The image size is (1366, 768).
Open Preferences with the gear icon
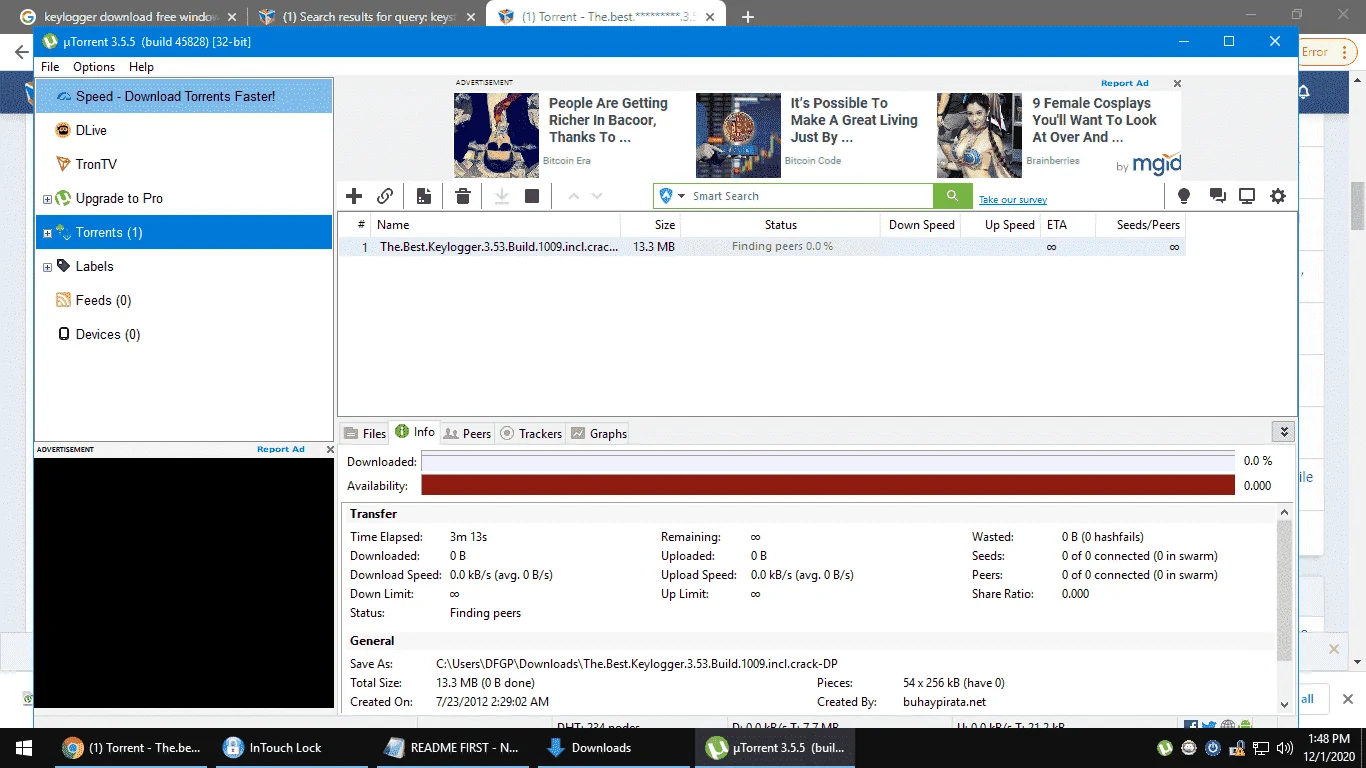tap(1278, 196)
